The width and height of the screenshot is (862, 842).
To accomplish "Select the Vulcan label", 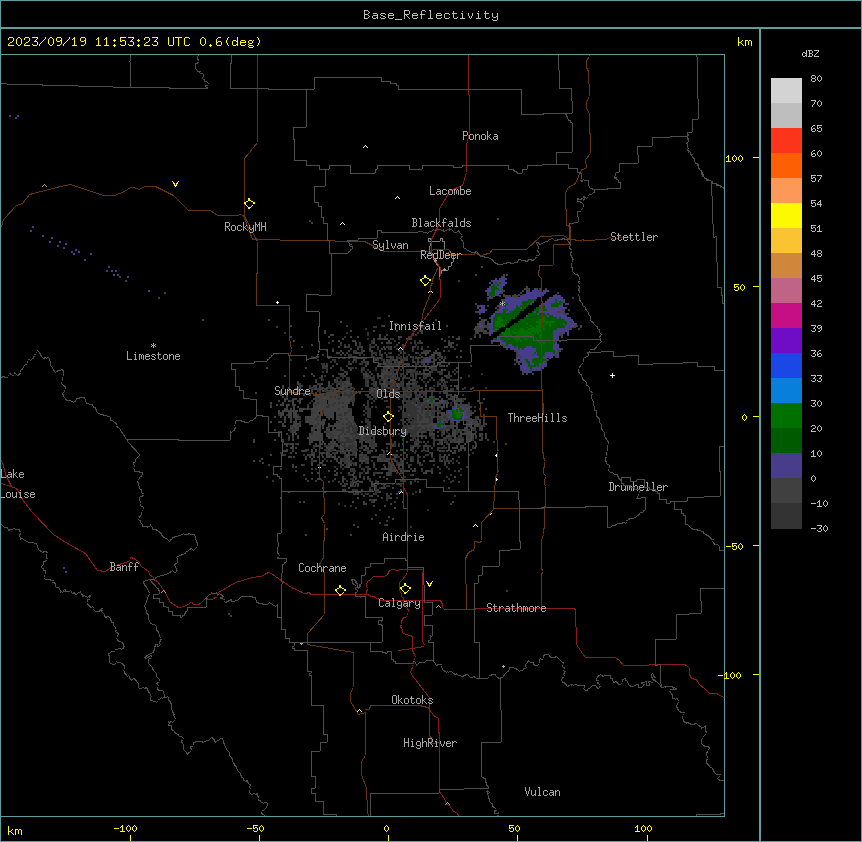I will pyautogui.click(x=543, y=792).
